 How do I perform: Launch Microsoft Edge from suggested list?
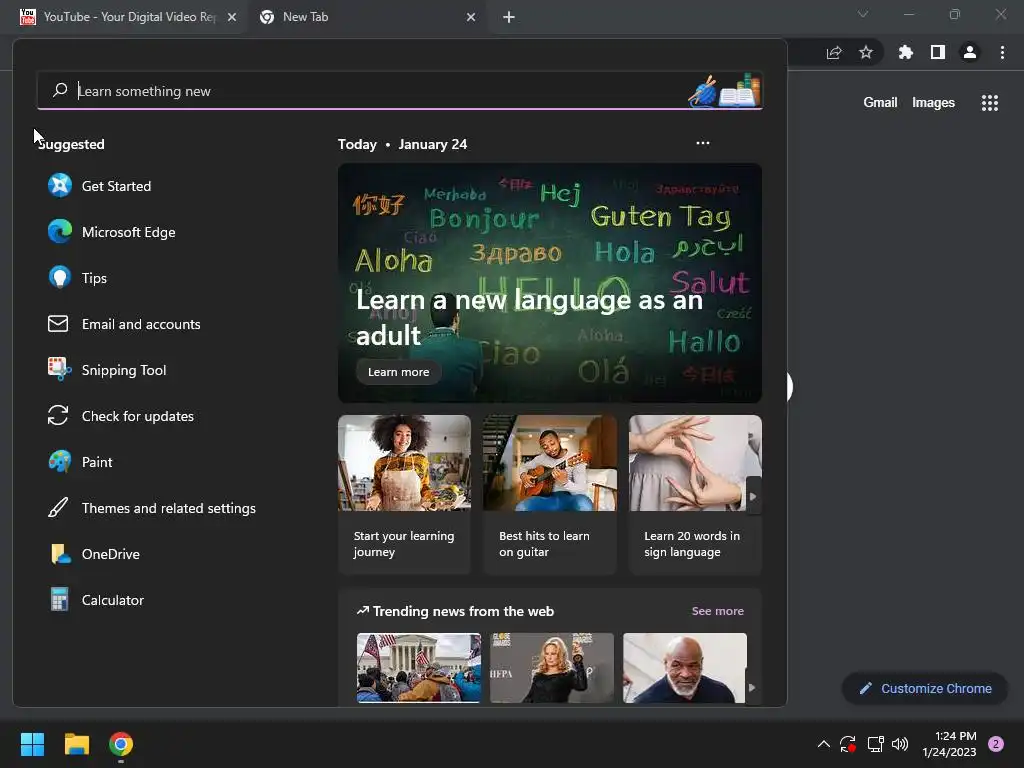pos(59,232)
